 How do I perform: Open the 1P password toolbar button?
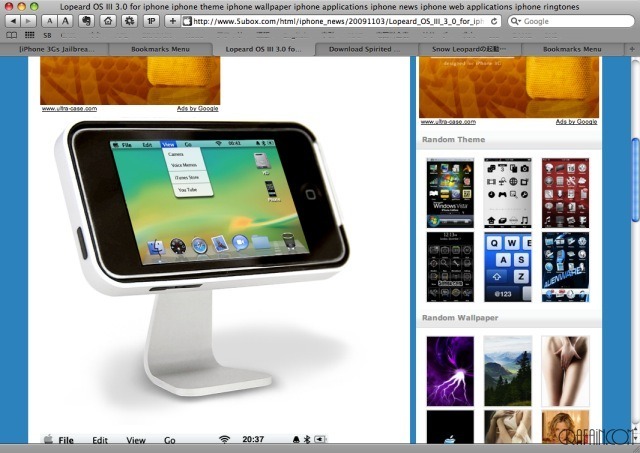pos(151,21)
